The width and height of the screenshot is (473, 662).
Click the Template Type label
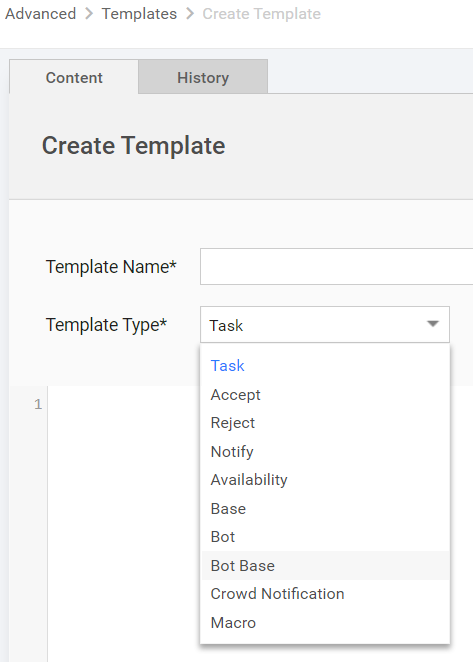click(x=106, y=325)
